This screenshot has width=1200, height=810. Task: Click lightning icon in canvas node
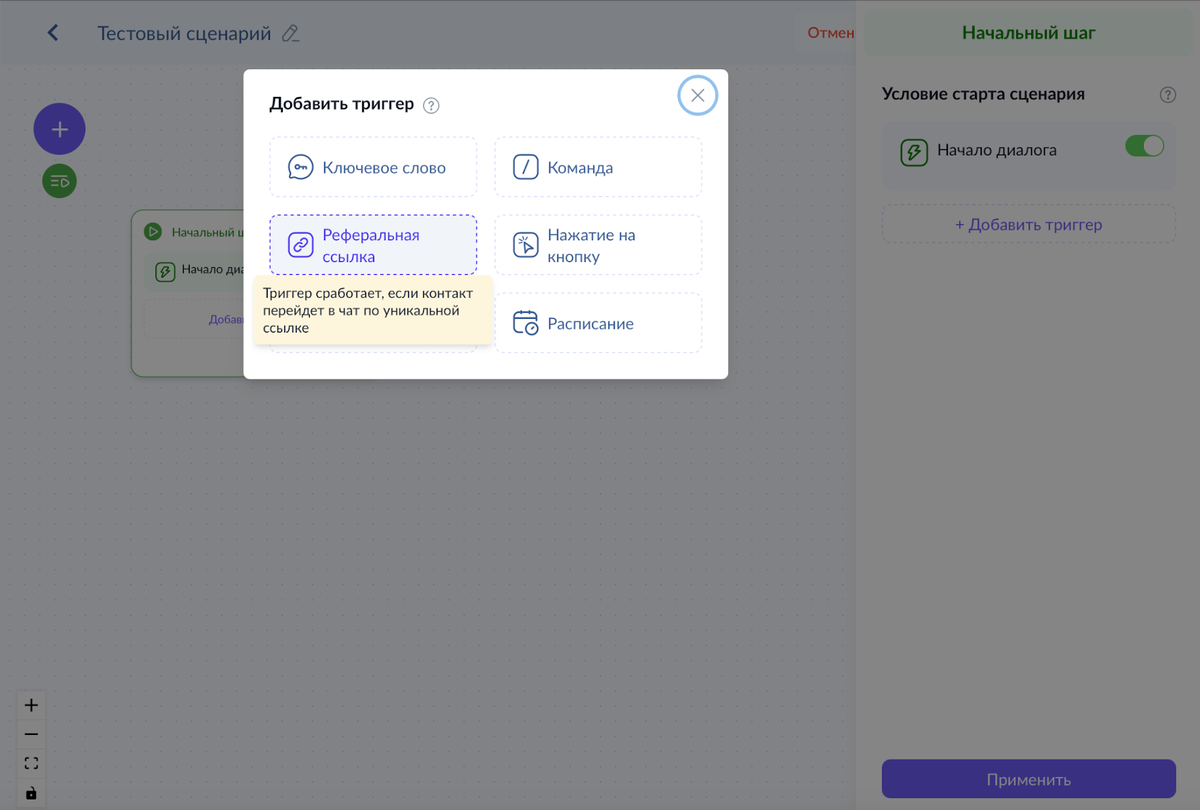(x=165, y=271)
